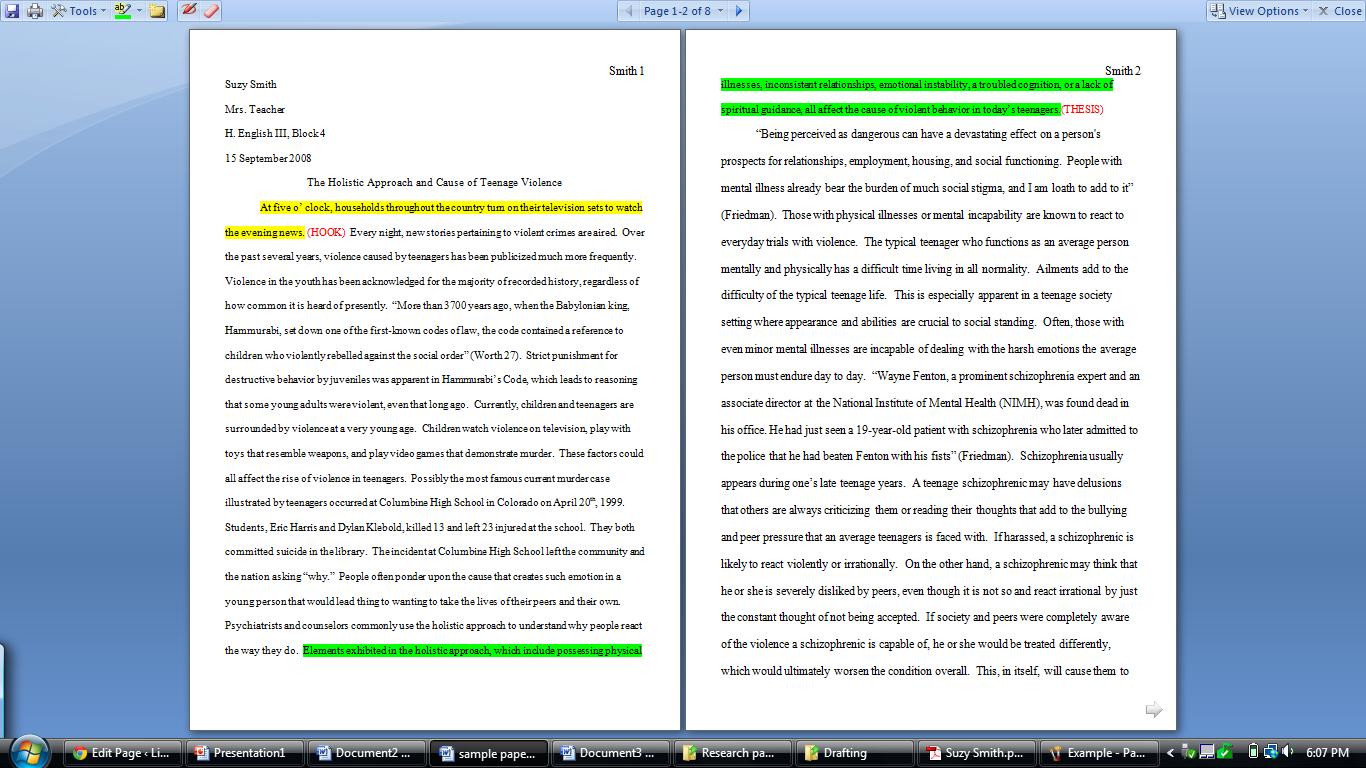Open the Page 1-2 of 8 dropdown
Viewport: 1366px width, 768px height.
click(x=683, y=11)
